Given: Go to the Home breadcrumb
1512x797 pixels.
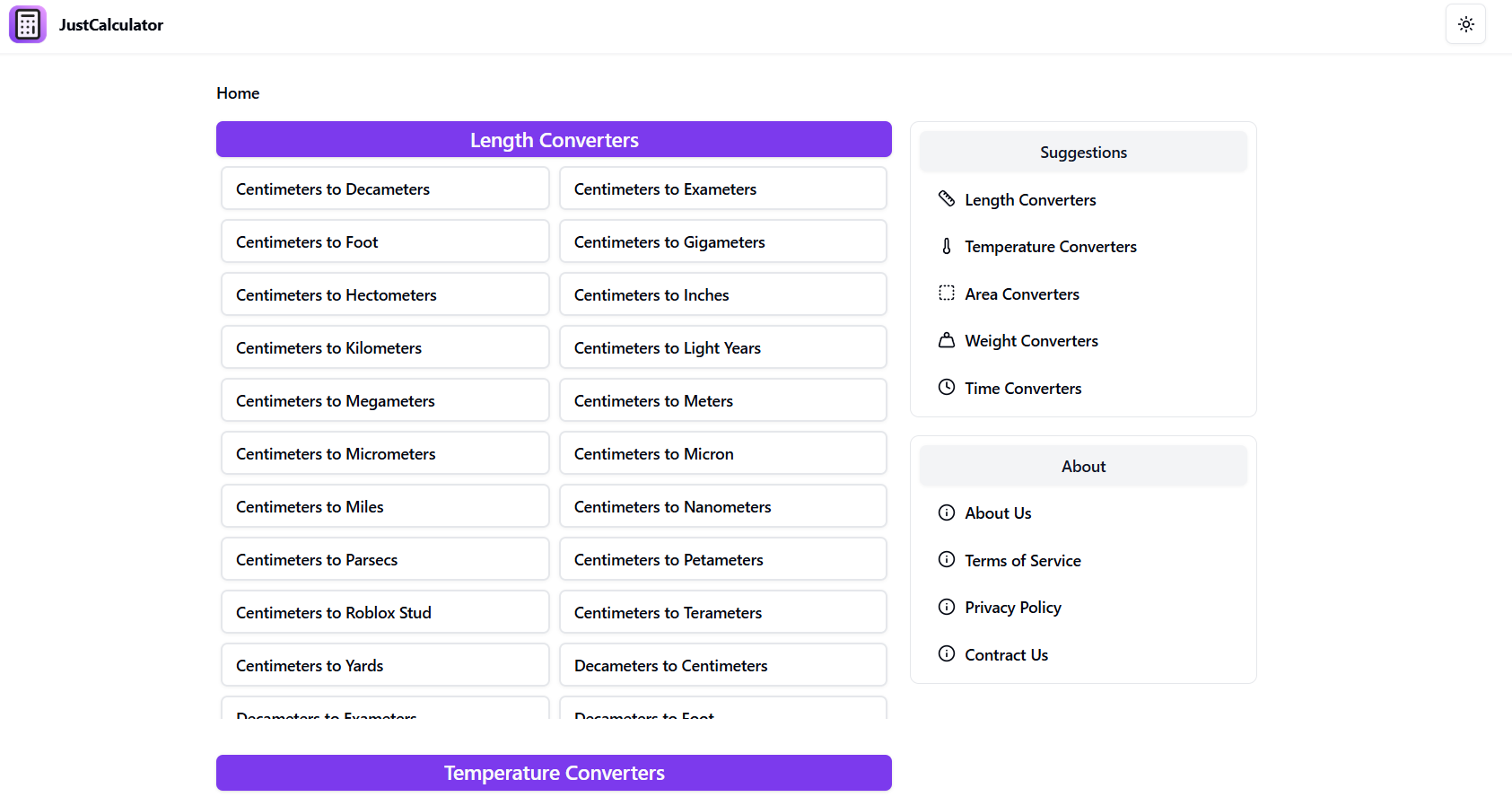Looking at the screenshot, I should 238,93.
